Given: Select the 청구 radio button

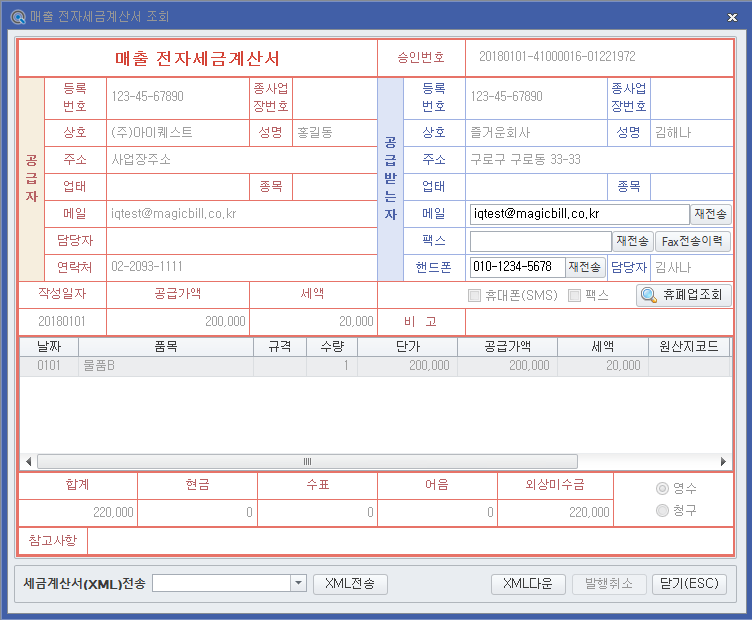Looking at the screenshot, I should [662, 511].
